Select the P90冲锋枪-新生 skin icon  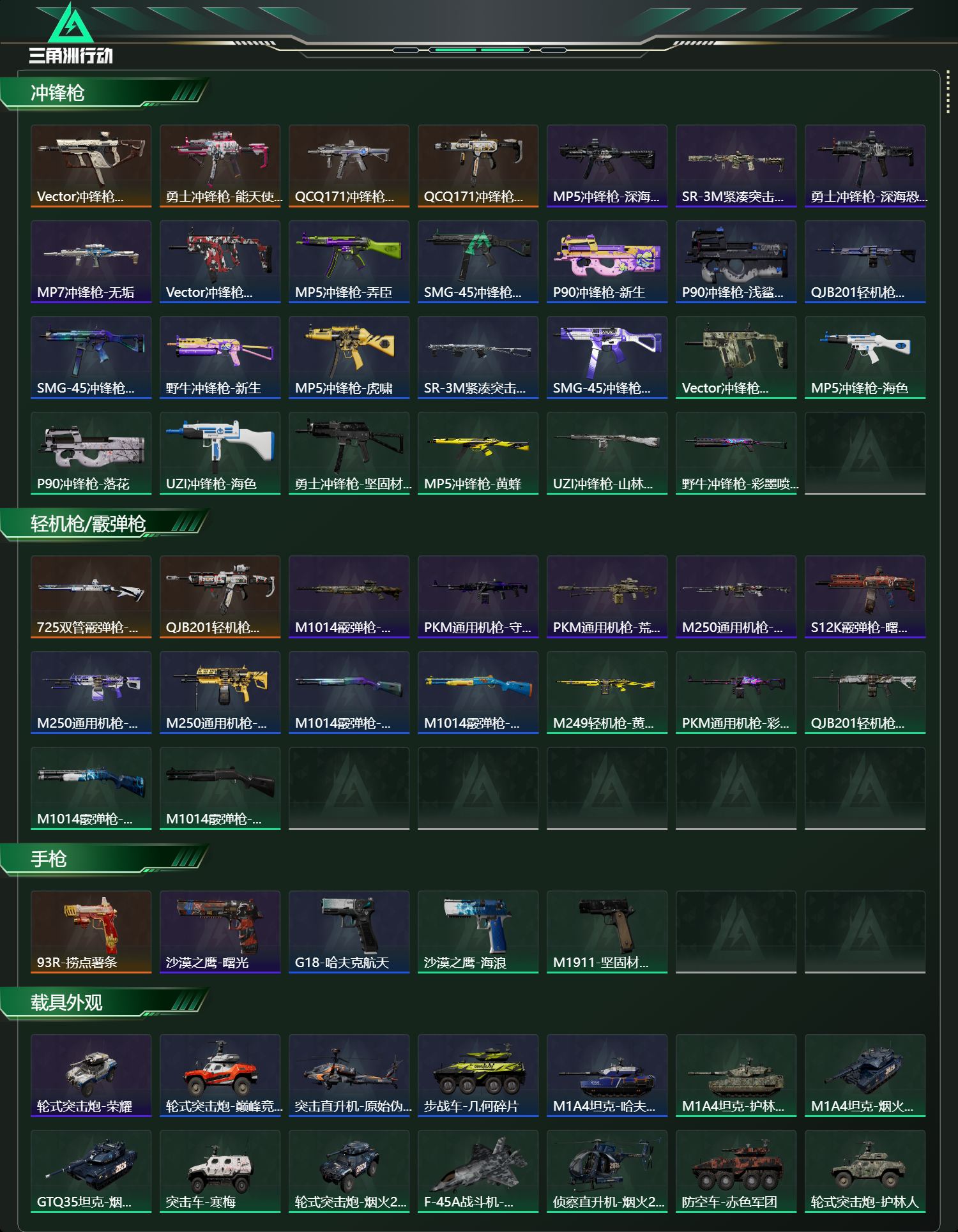coord(607,261)
